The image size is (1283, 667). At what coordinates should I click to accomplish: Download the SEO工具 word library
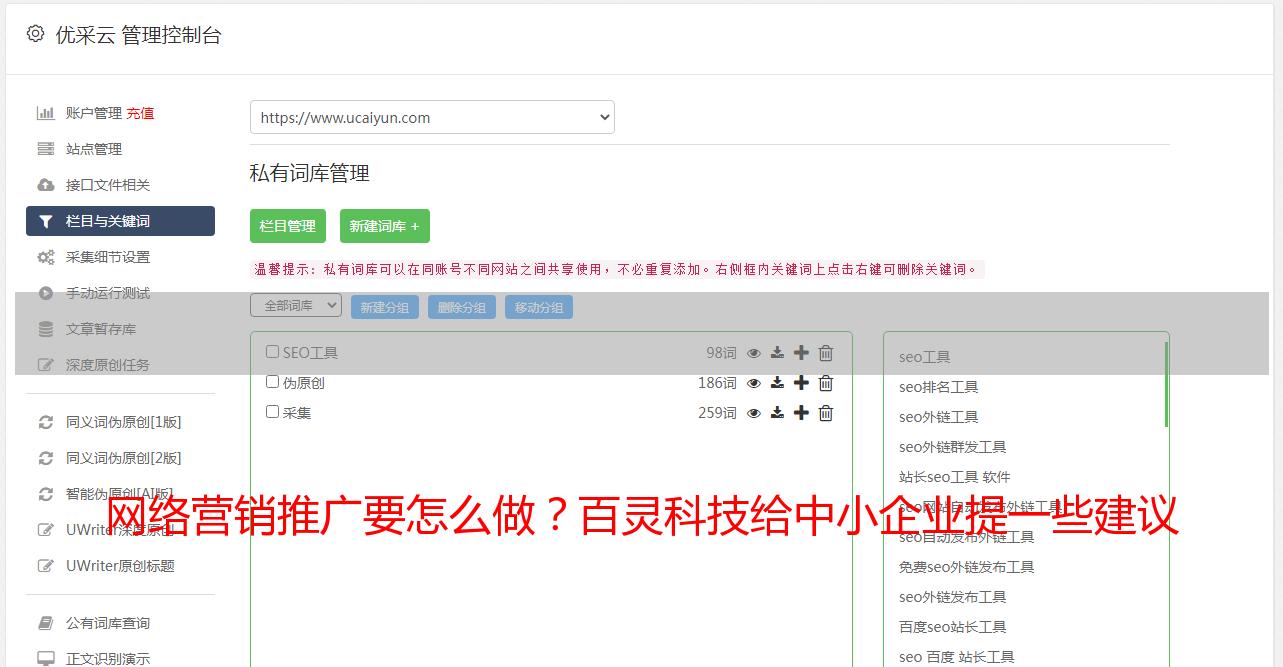[777, 353]
